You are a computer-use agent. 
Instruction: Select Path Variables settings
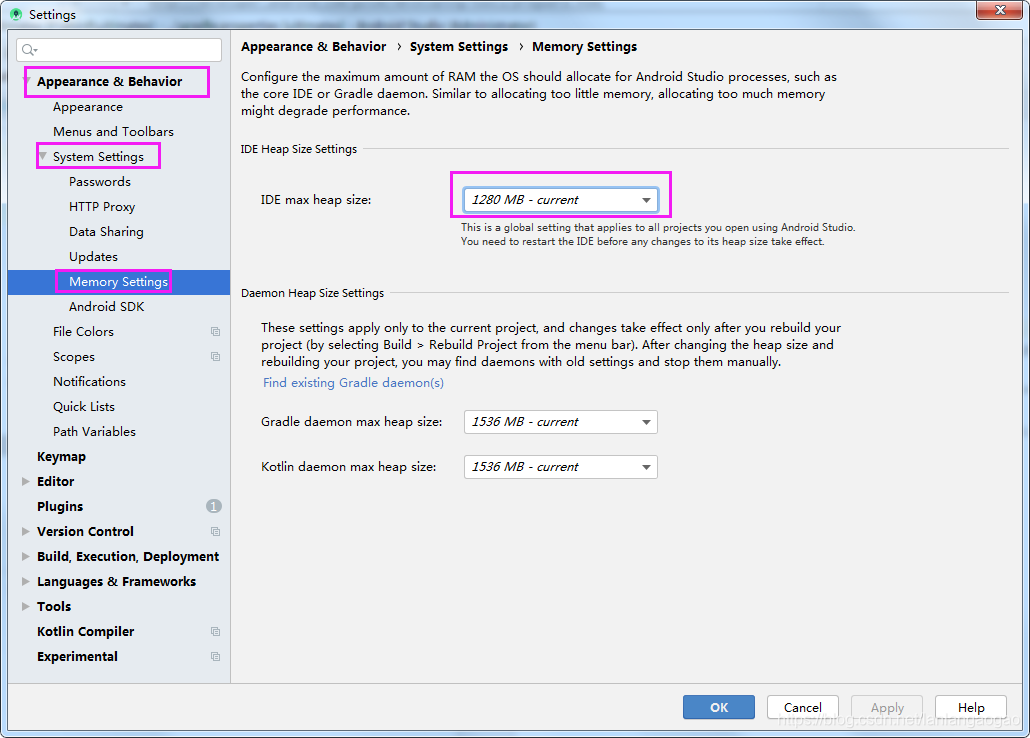95,432
